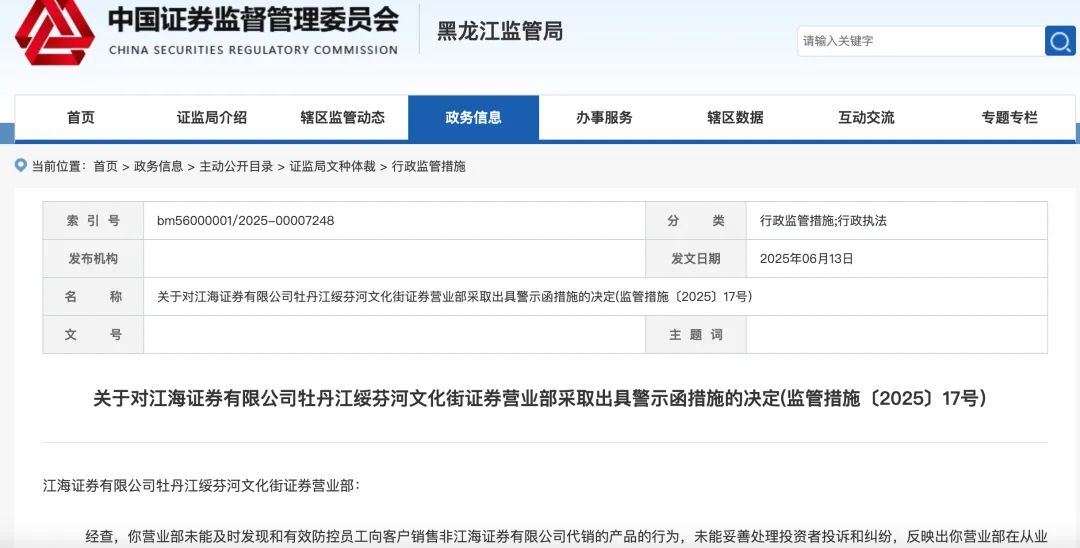Click the 中国证券监督管理委员会 header title
The image size is (1080, 548).
tap(253, 20)
